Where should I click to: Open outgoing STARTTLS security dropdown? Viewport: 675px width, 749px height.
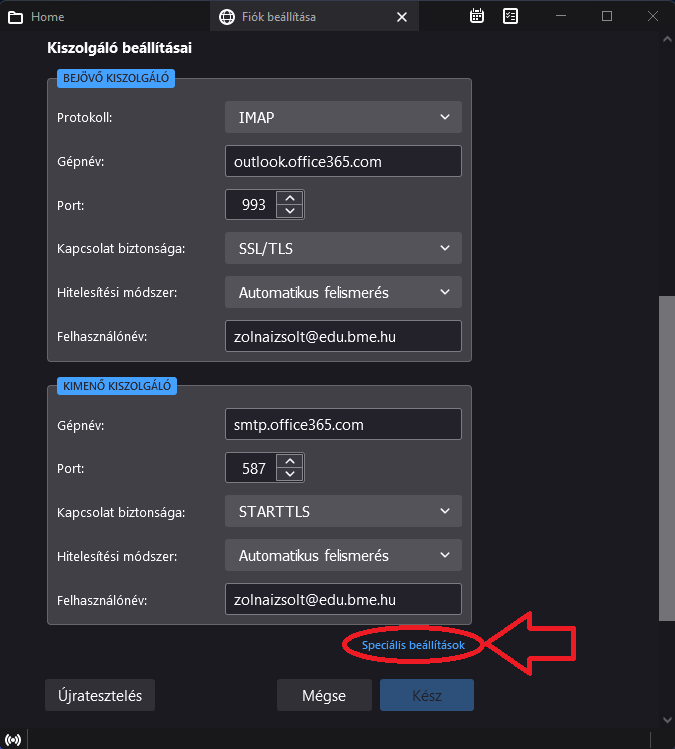343,511
